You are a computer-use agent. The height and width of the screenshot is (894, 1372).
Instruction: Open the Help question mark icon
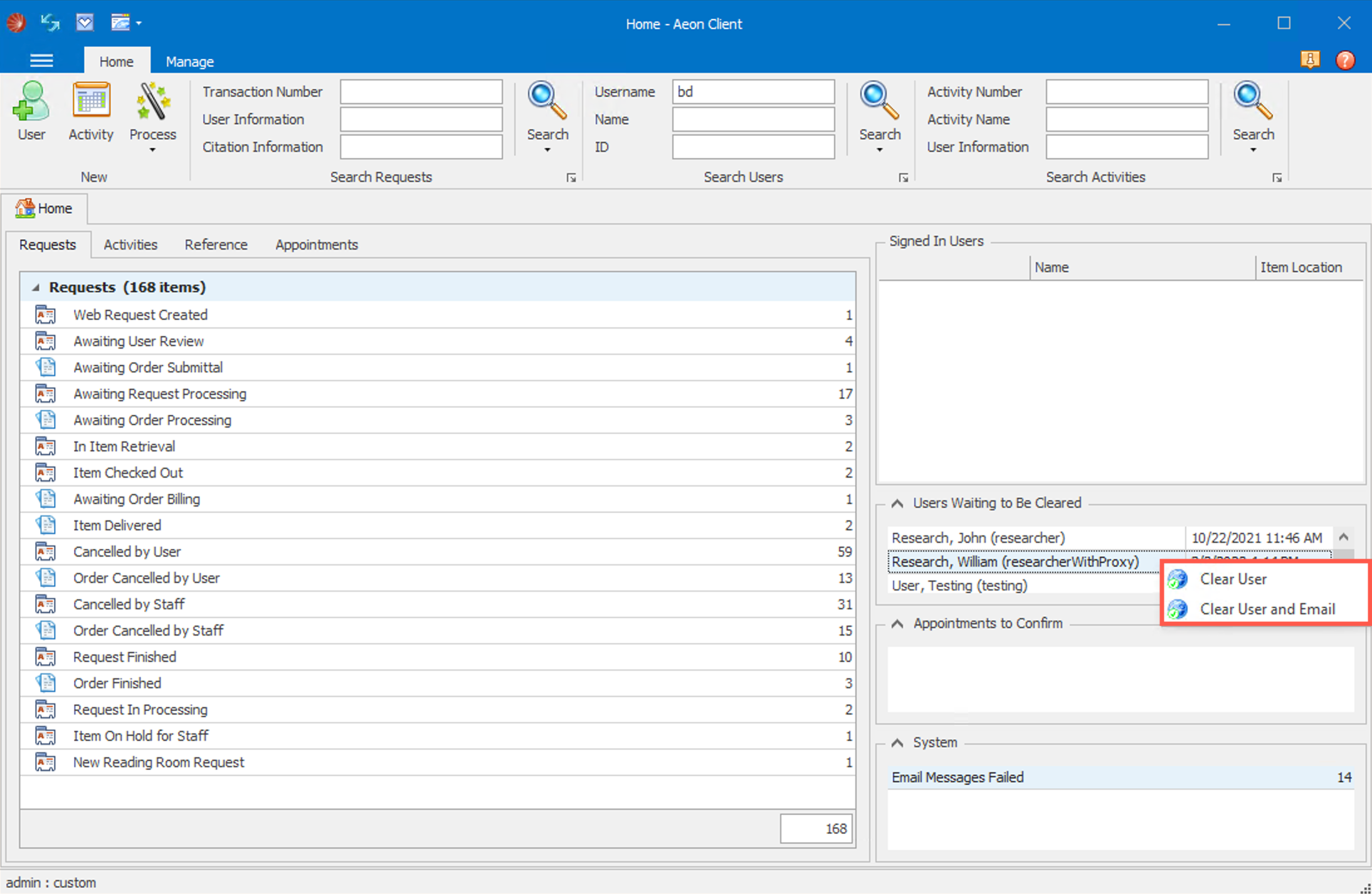(x=1346, y=60)
